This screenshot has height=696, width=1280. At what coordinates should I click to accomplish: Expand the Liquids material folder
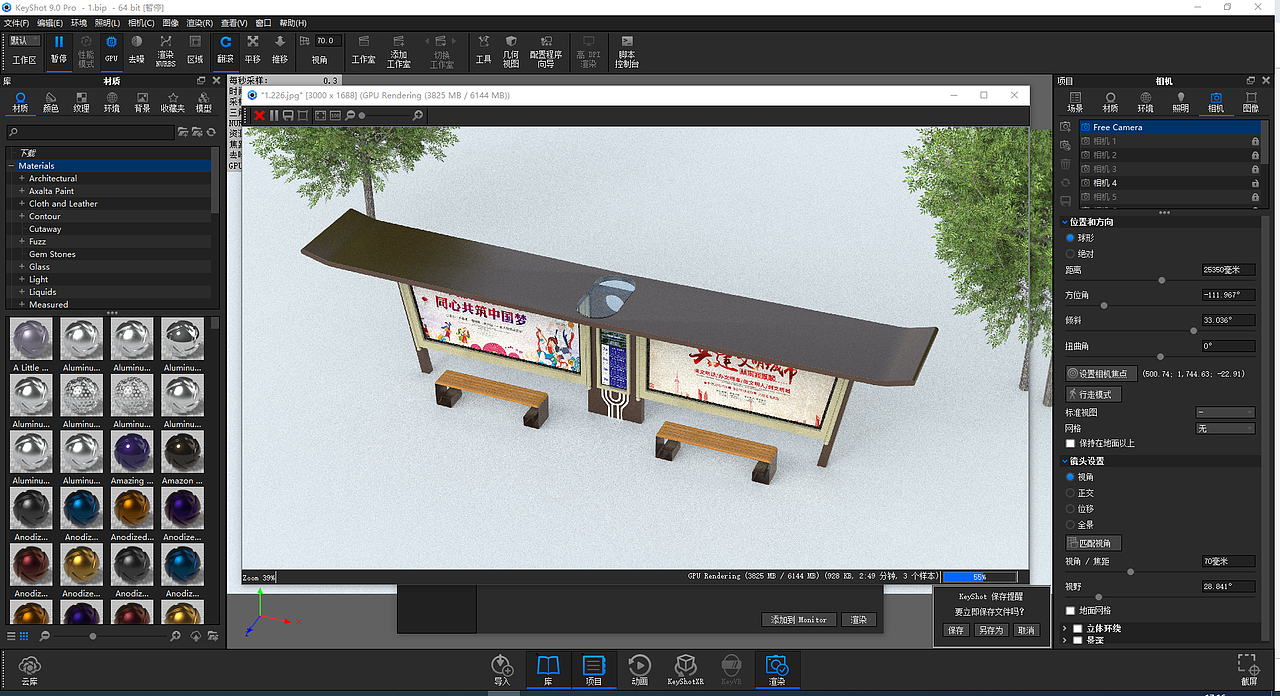22,292
